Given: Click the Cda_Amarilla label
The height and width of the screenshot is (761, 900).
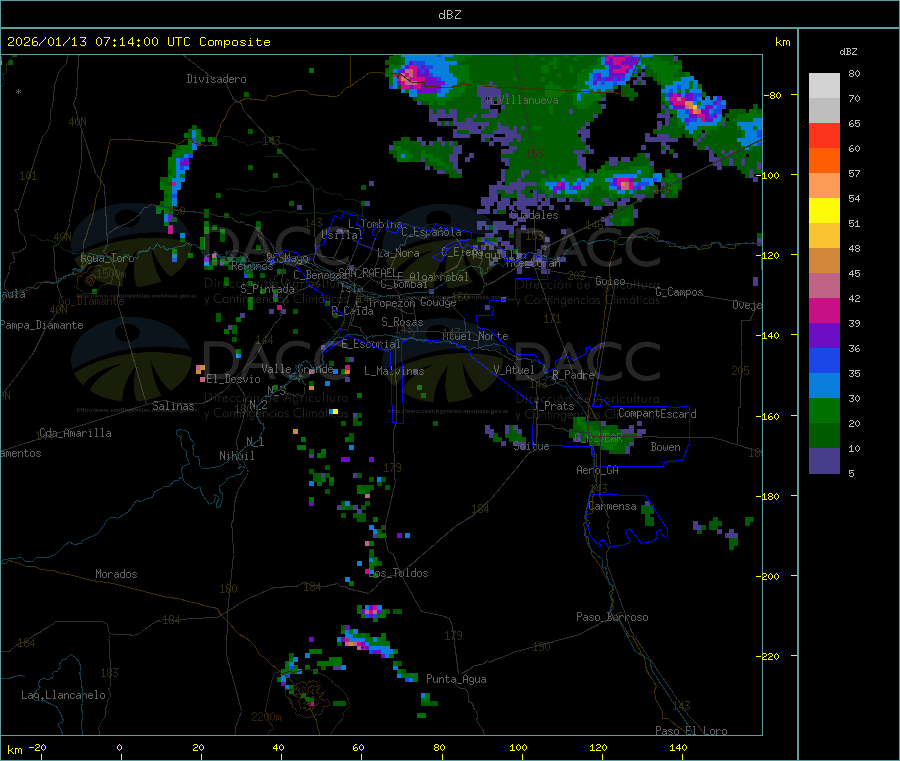Looking at the screenshot, I should (75, 433).
